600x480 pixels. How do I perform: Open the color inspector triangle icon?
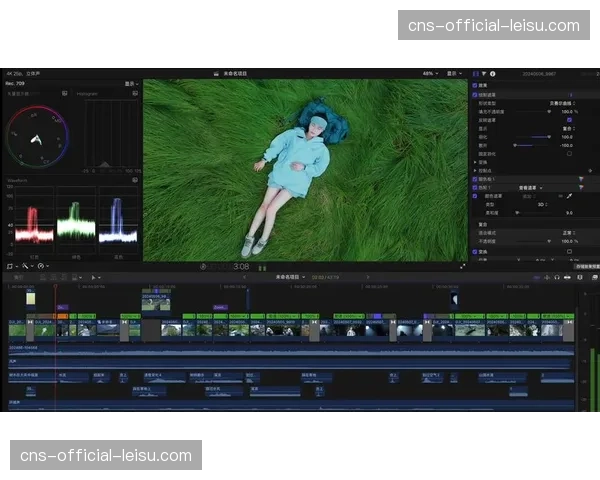point(484,74)
